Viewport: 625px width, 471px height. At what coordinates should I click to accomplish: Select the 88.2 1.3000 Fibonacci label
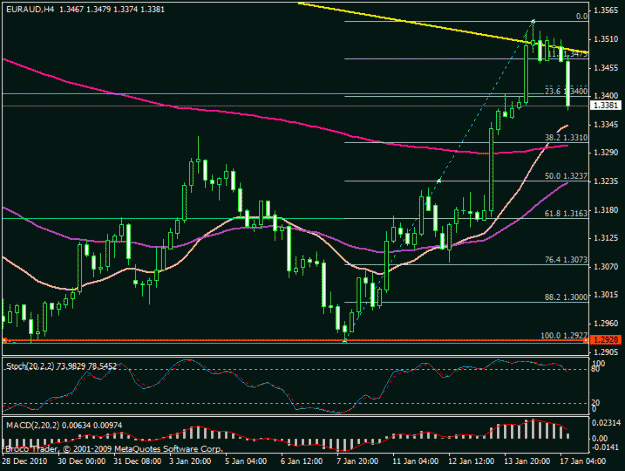[566, 297]
